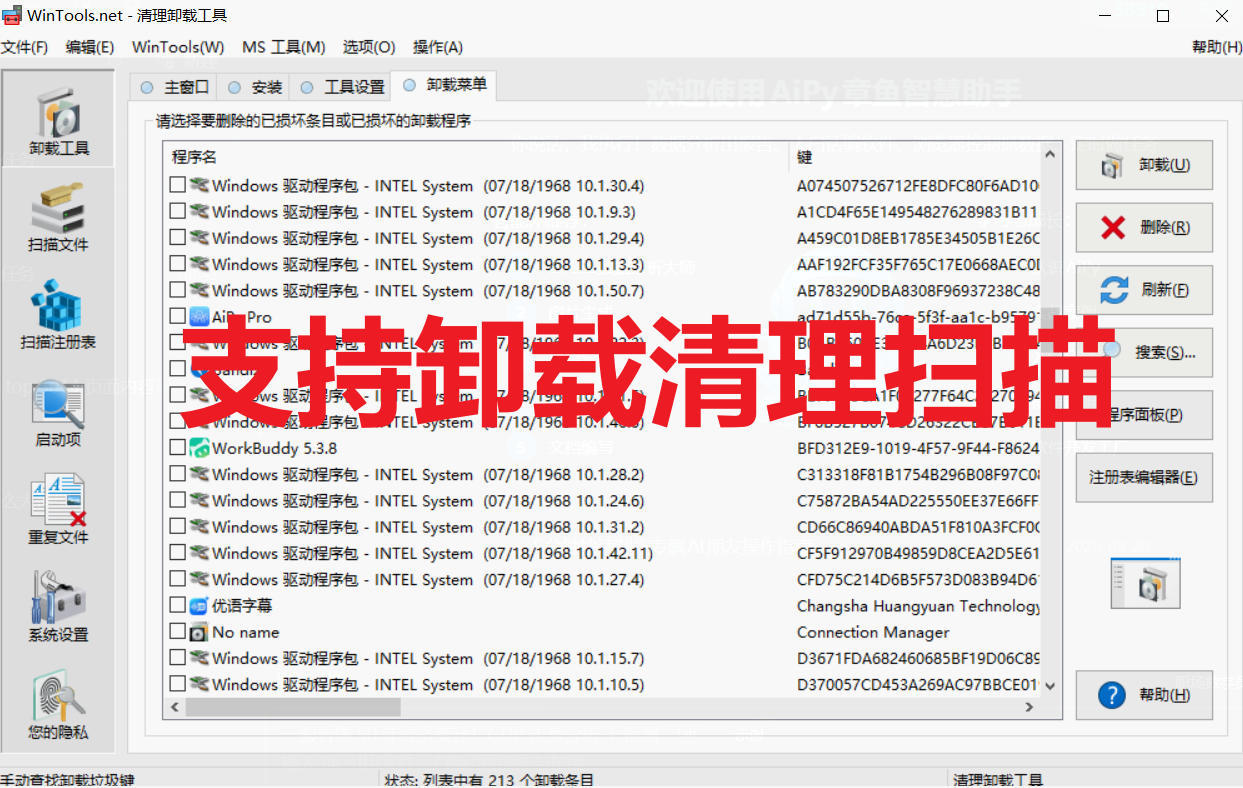Click the WorkBuddy 5.3.8 program icon
The height and width of the screenshot is (788, 1243).
click(x=199, y=448)
